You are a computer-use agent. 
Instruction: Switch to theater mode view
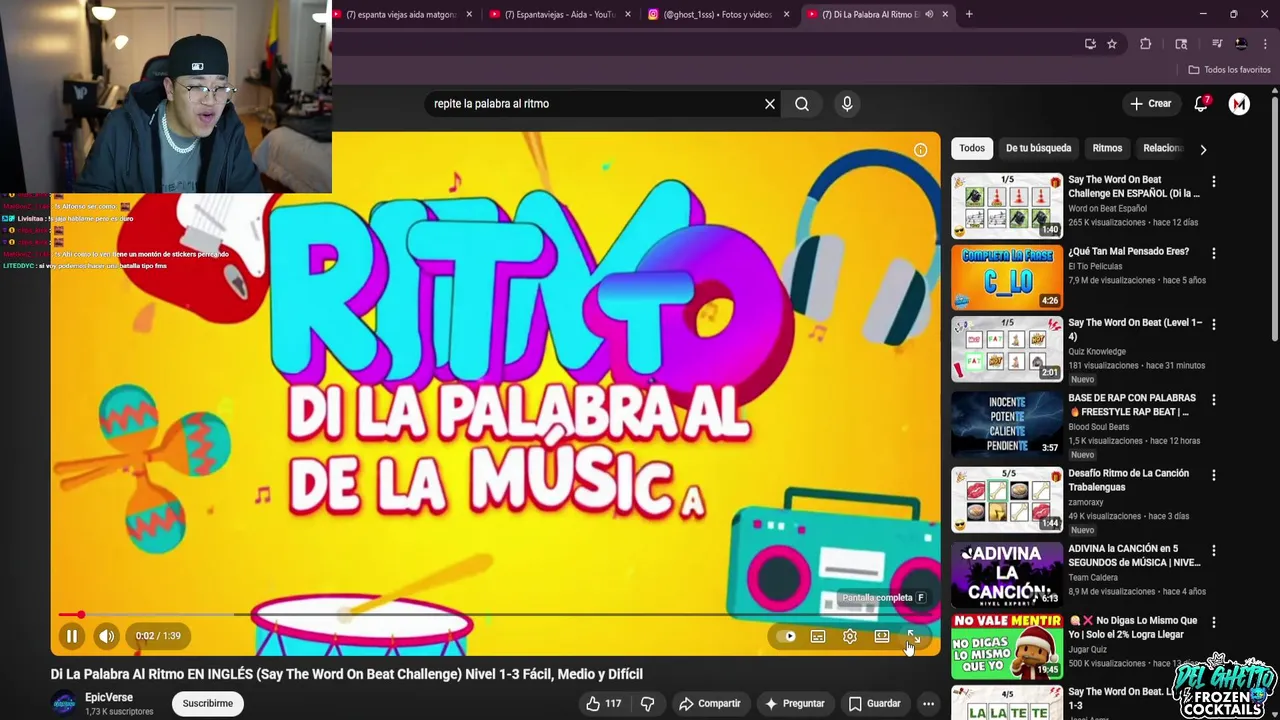(882, 636)
